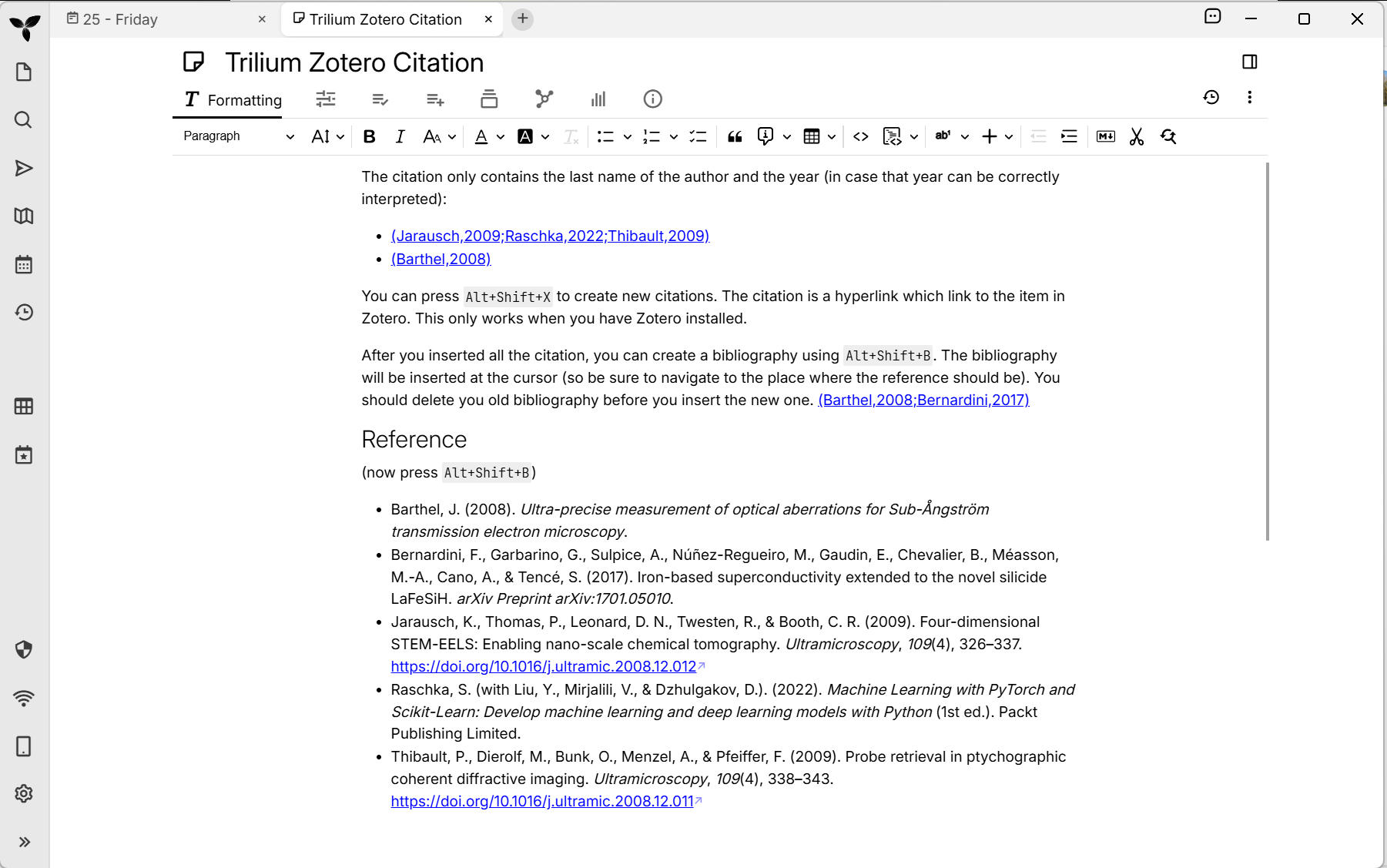Remove formatting with the Tx icon

coord(571,136)
